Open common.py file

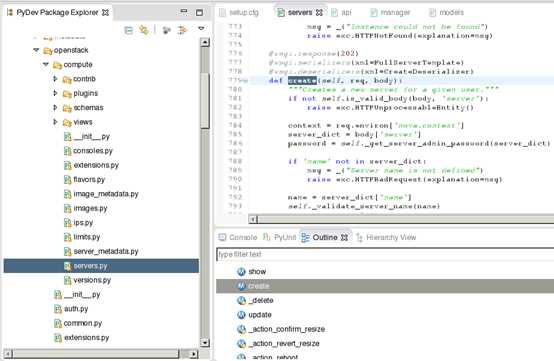click(x=78, y=324)
